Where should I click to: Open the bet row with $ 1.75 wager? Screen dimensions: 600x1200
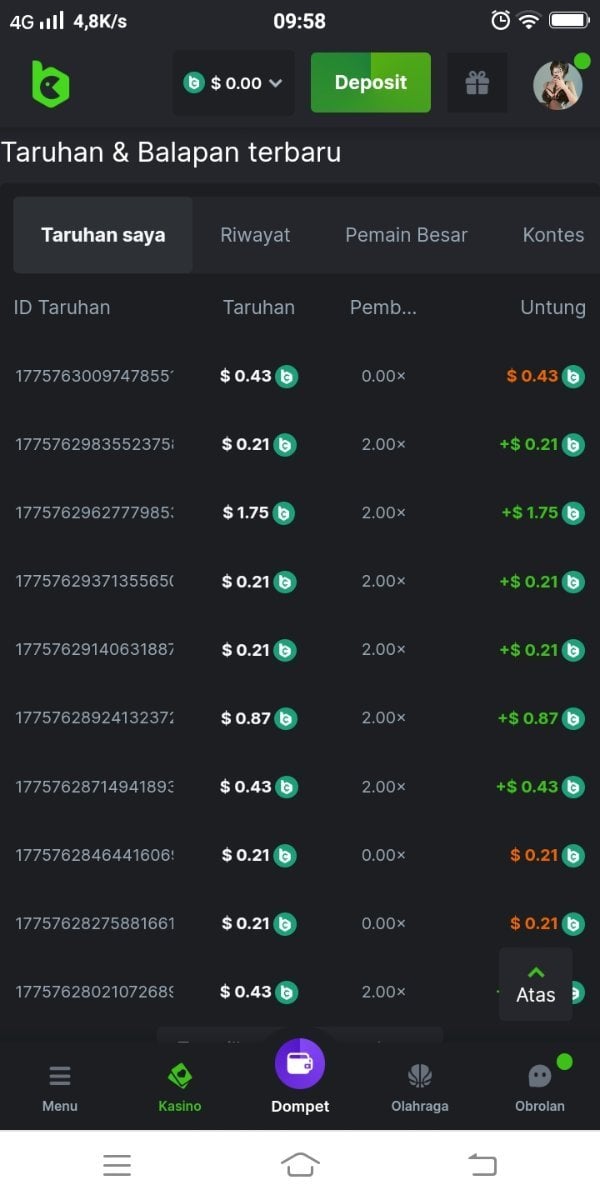click(94, 513)
